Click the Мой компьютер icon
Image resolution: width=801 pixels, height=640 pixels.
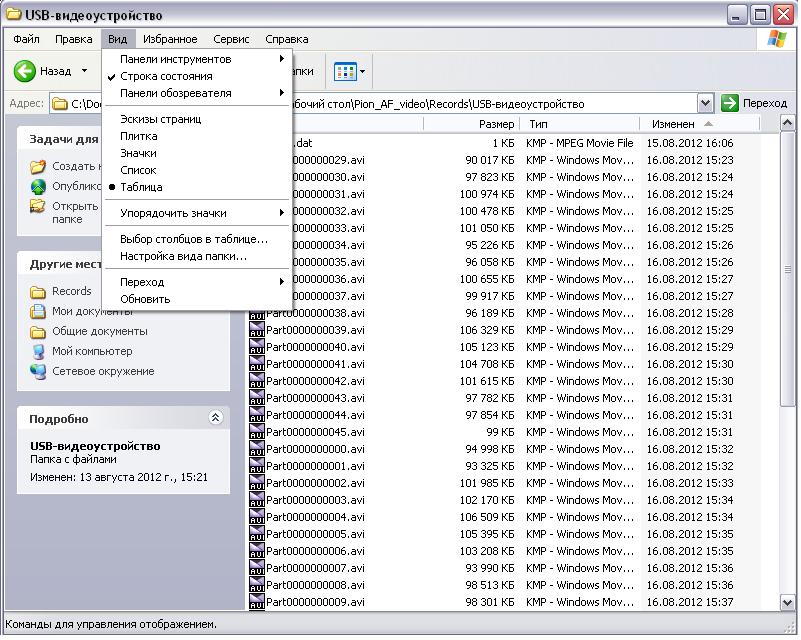[x=38, y=352]
